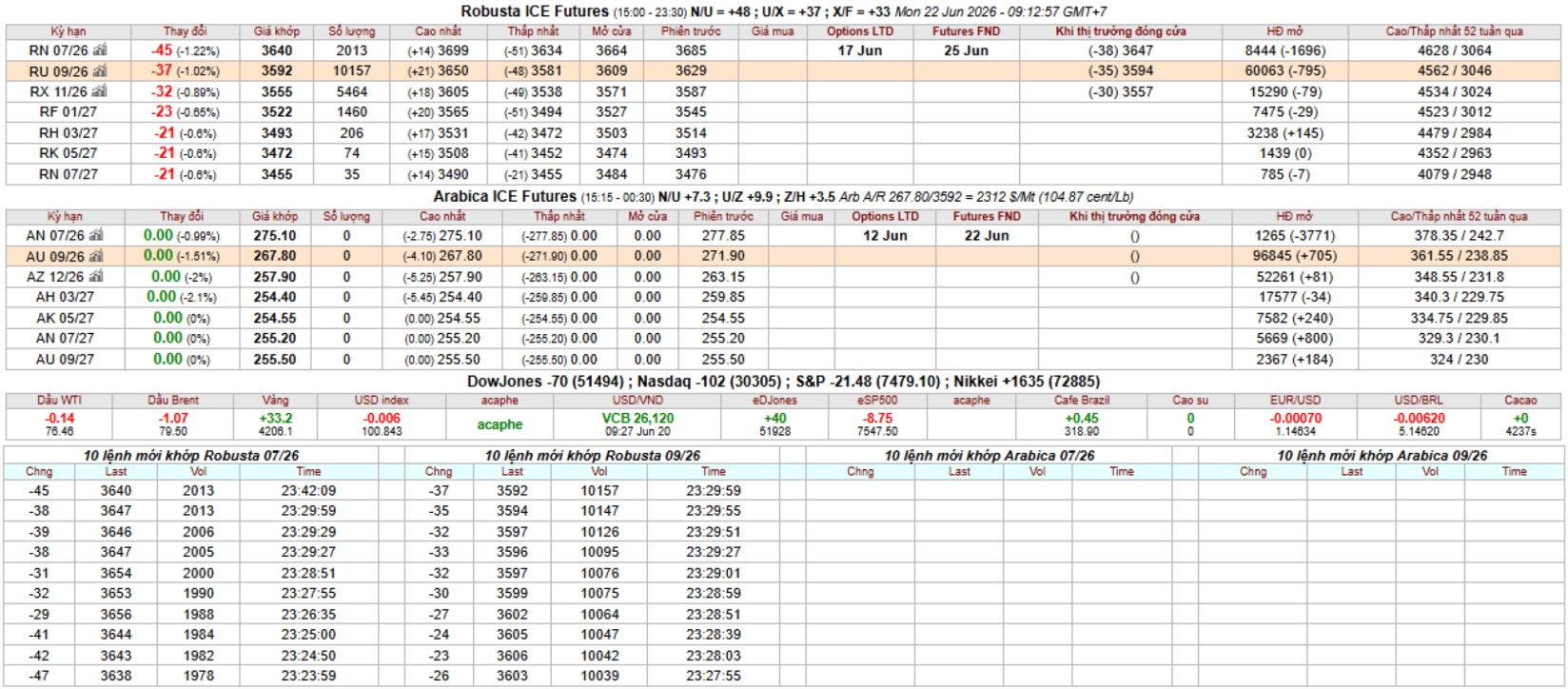Select the RH 03/27 contract label

pos(68,133)
